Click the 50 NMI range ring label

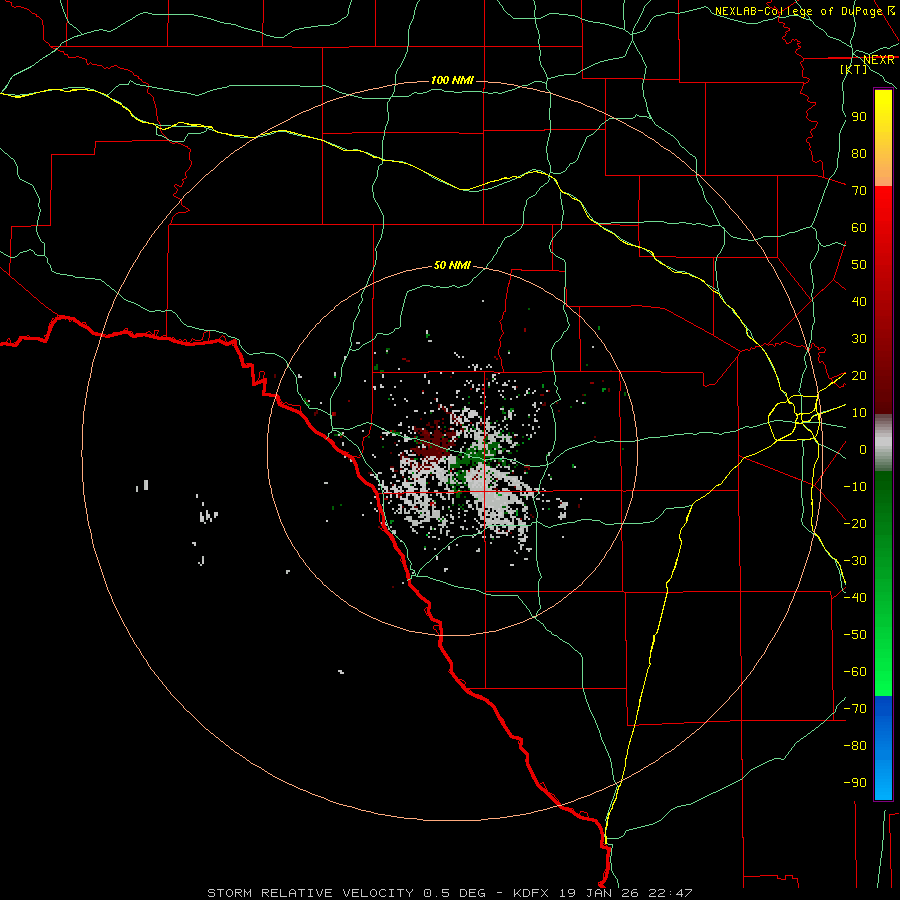452,265
